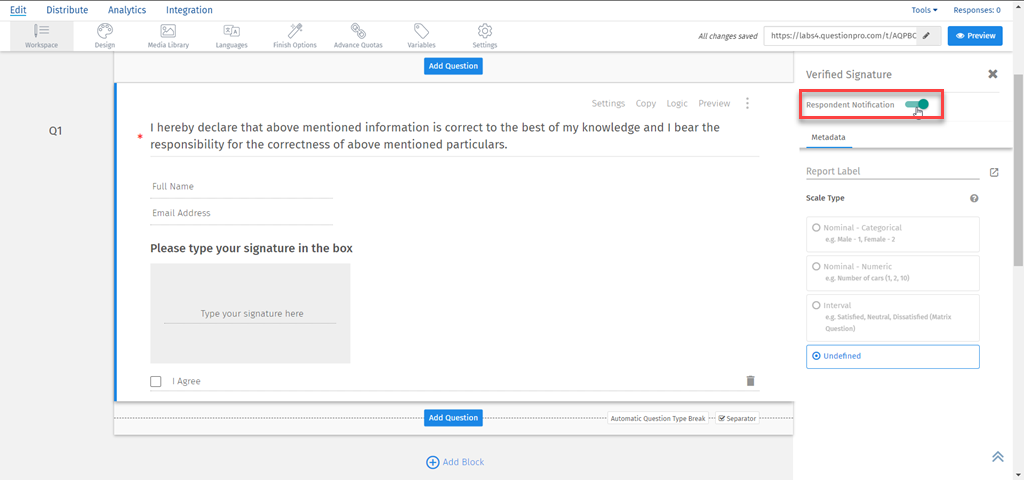Open Scale Type help question mark
1024x481 pixels.
click(974, 198)
